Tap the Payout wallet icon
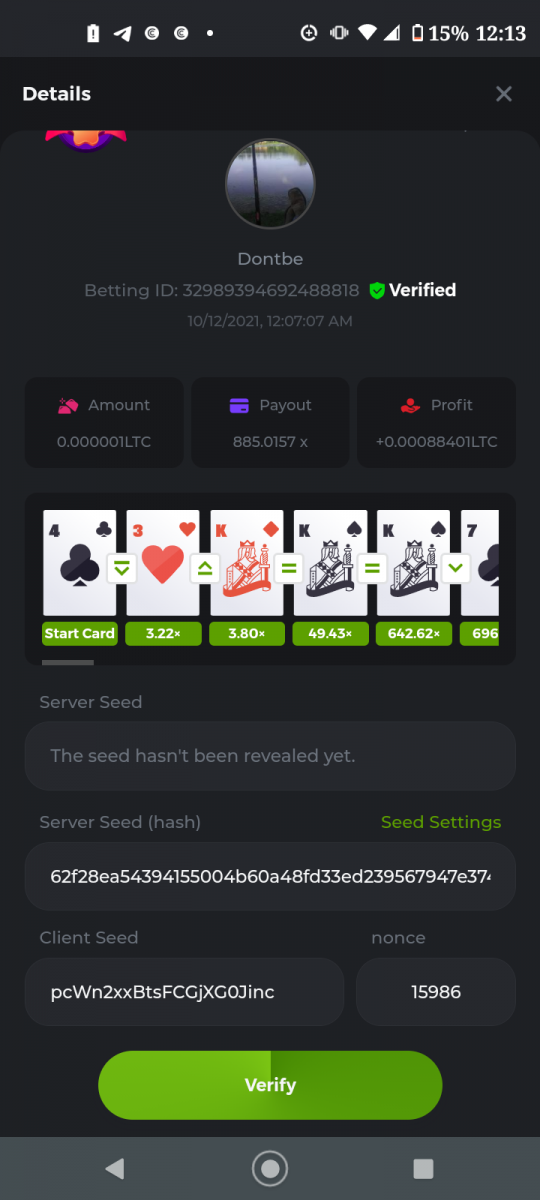 [x=239, y=405]
